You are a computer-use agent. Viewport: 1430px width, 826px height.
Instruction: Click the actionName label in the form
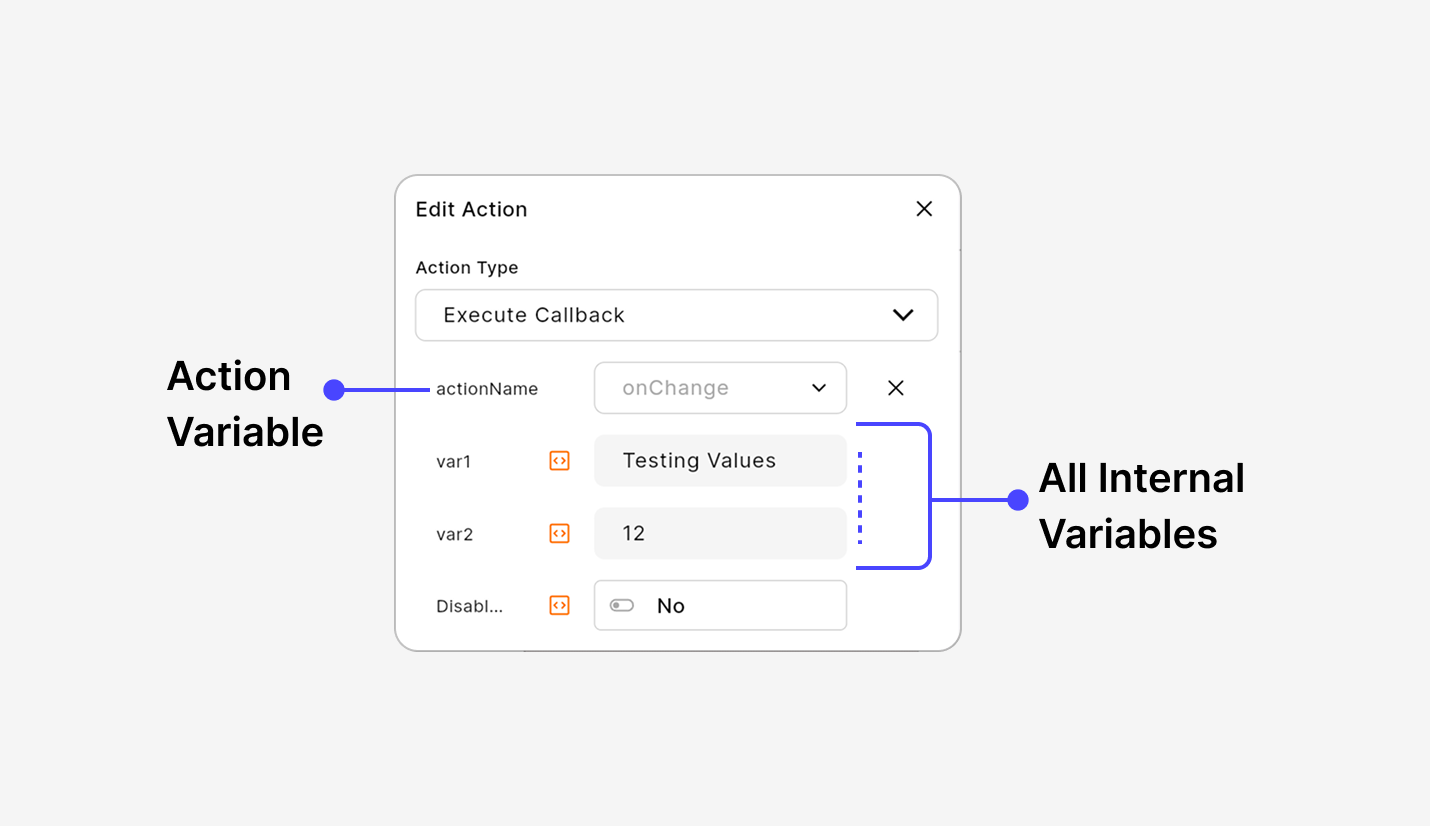[x=486, y=389]
